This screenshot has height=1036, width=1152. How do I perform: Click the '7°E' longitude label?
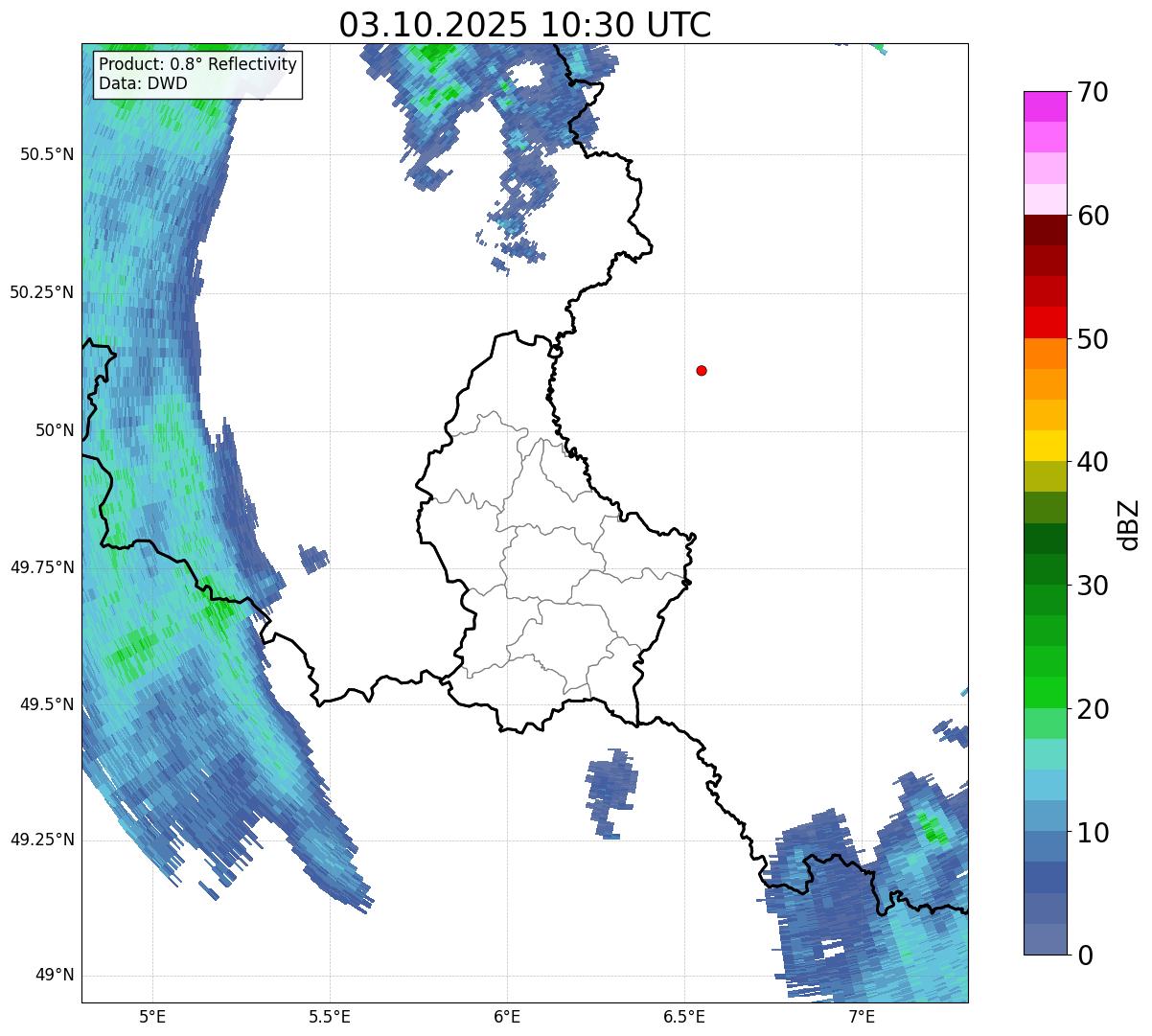tap(862, 1016)
